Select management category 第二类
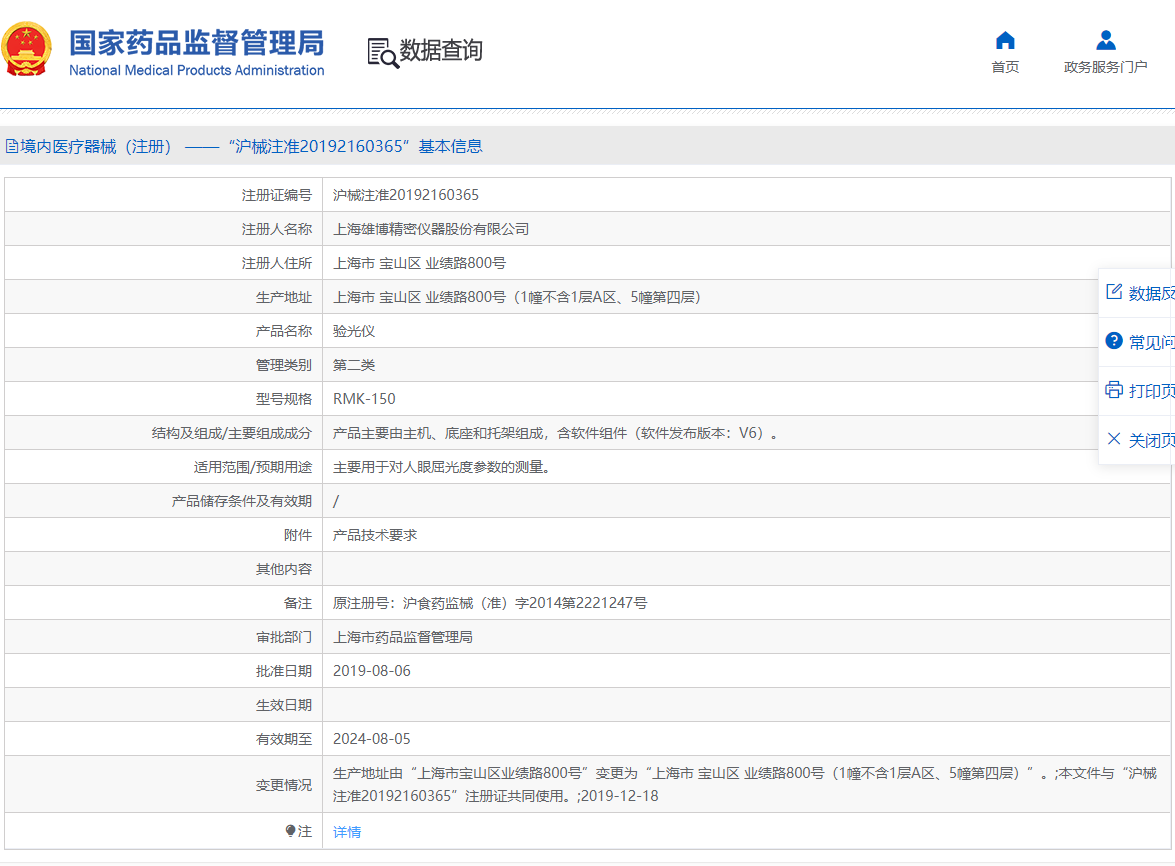This screenshot has width=1175, height=866. pyautogui.click(x=354, y=365)
